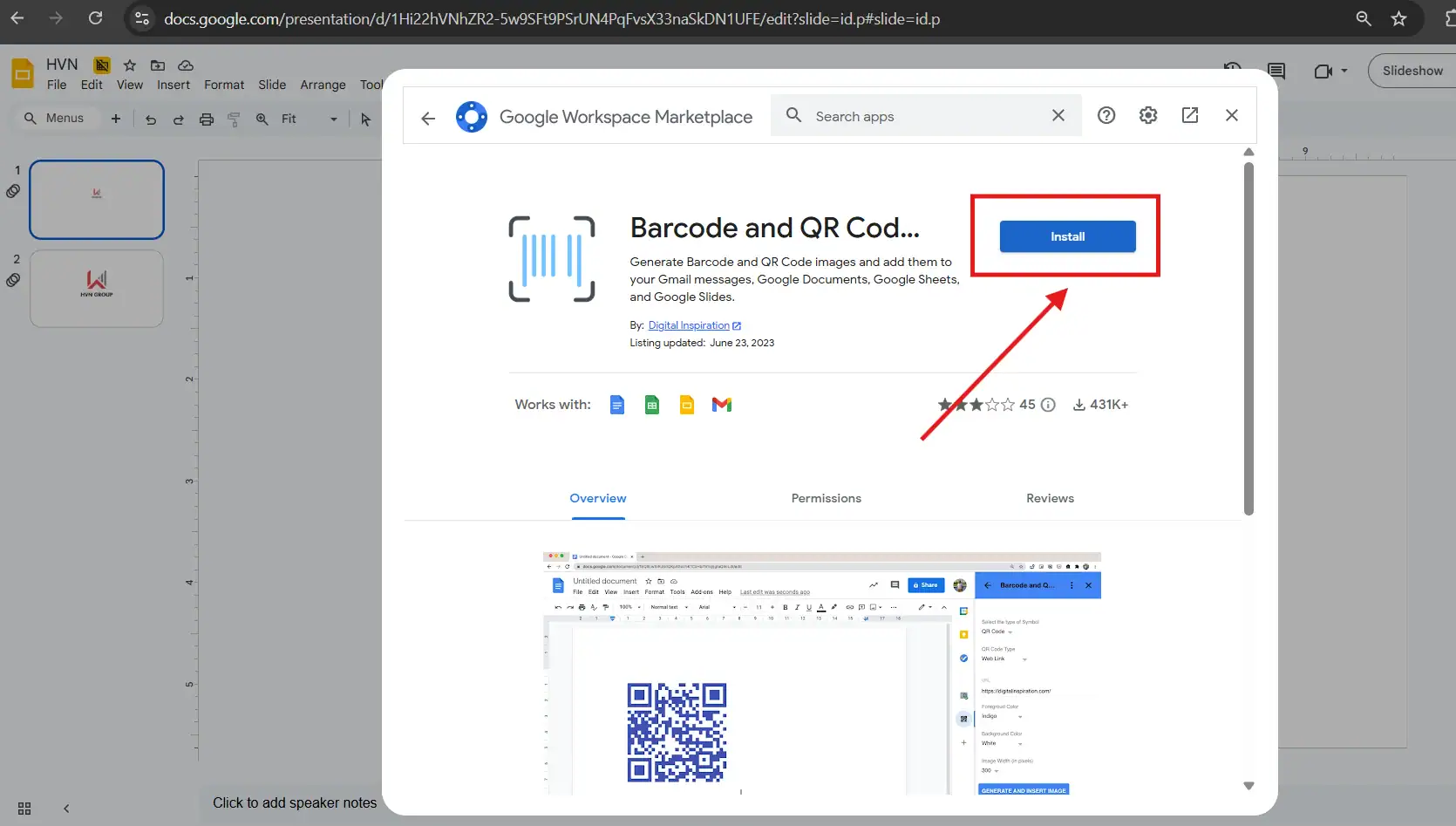Click scroll-down arrow in Marketplace dialog

click(1248, 786)
